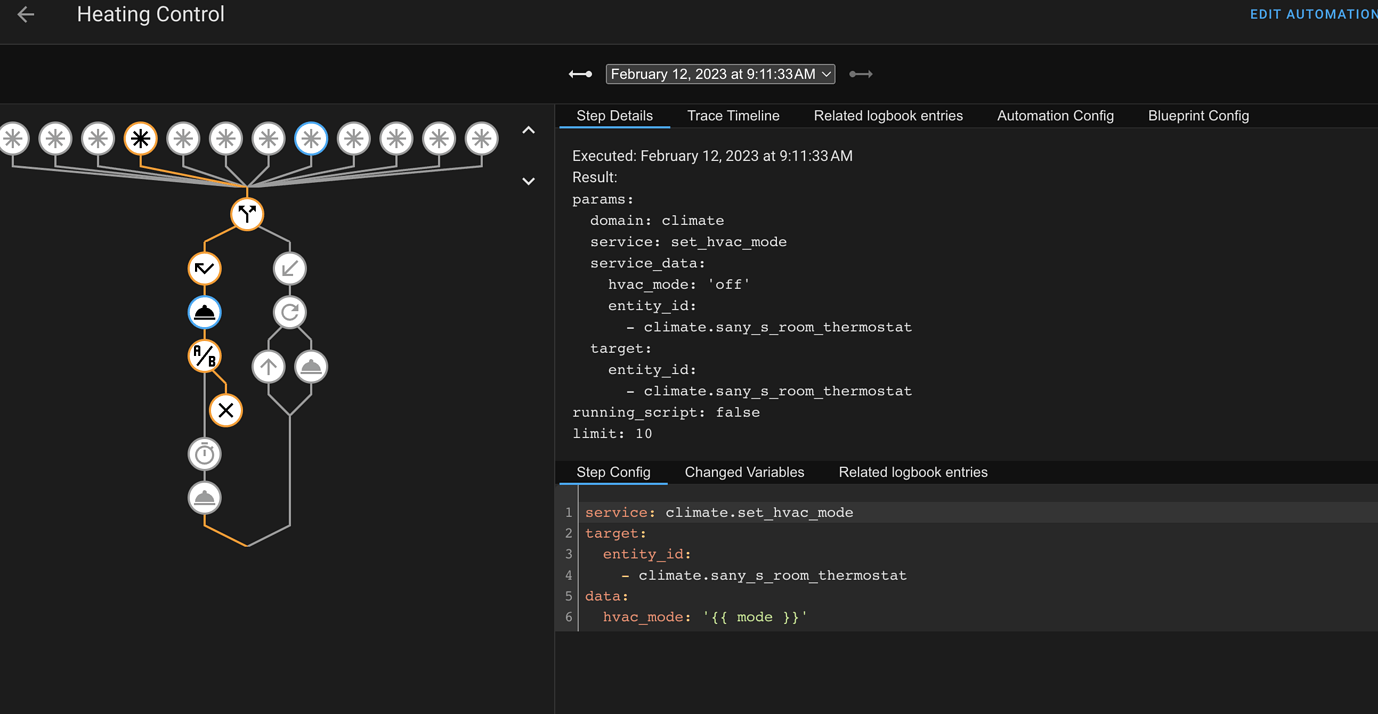
Task: Select the blue-outlined trigger node
Action: 311,139
